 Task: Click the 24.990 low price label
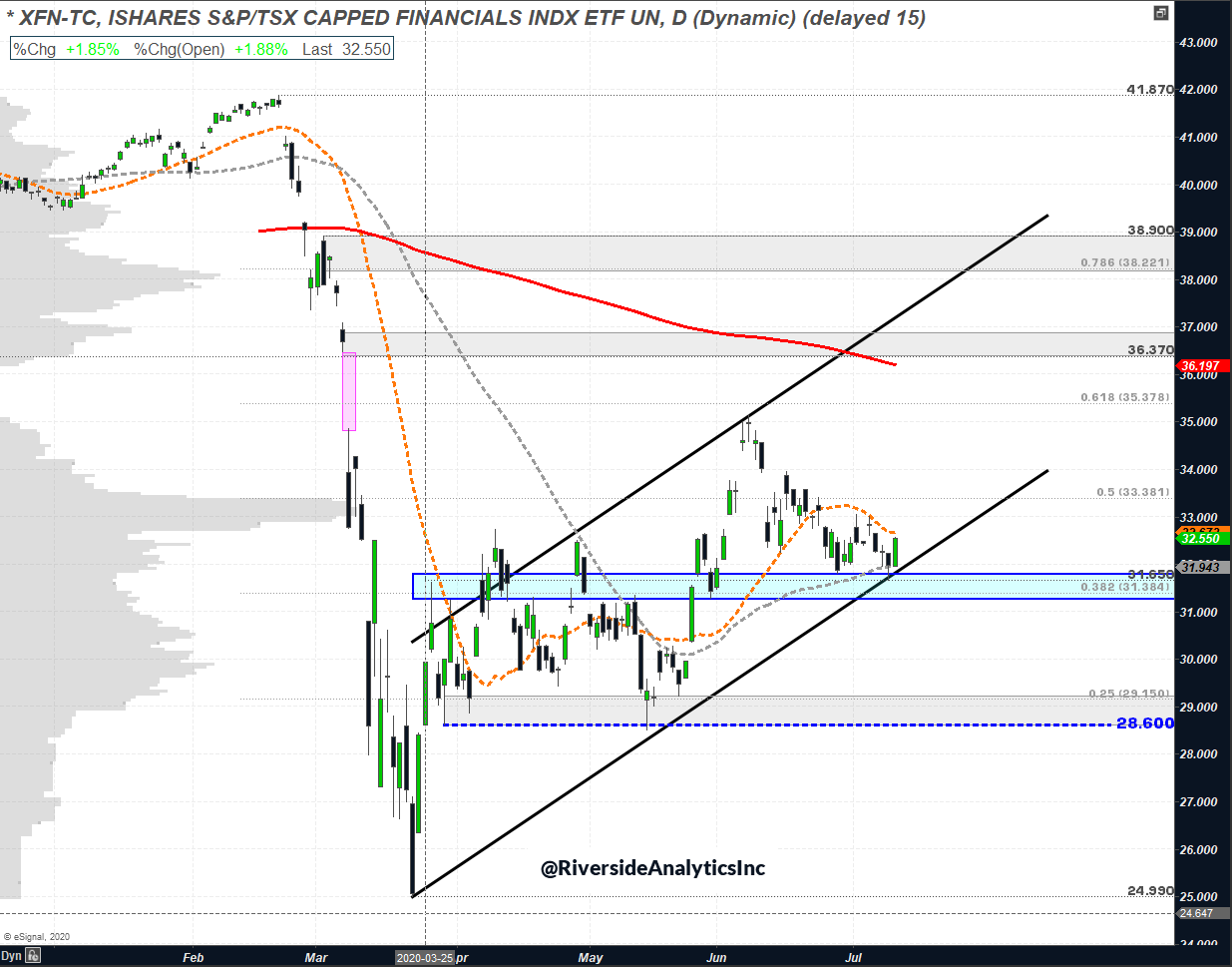click(x=1149, y=890)
